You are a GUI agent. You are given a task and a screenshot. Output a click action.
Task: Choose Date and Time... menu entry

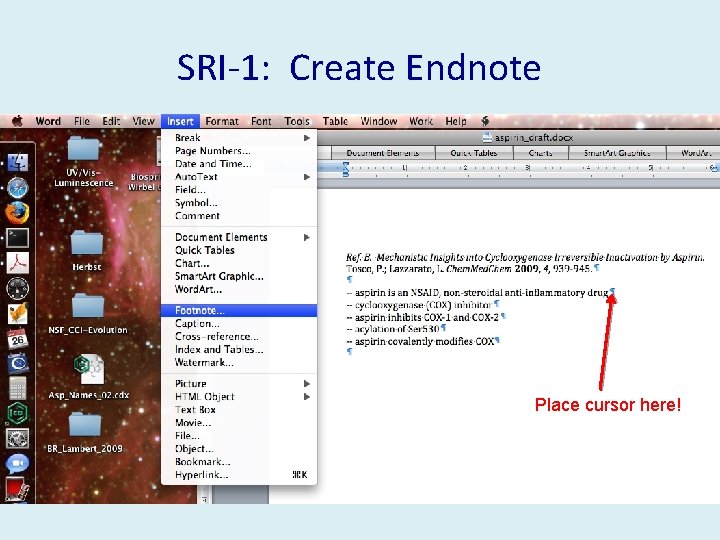coord(239,163)
